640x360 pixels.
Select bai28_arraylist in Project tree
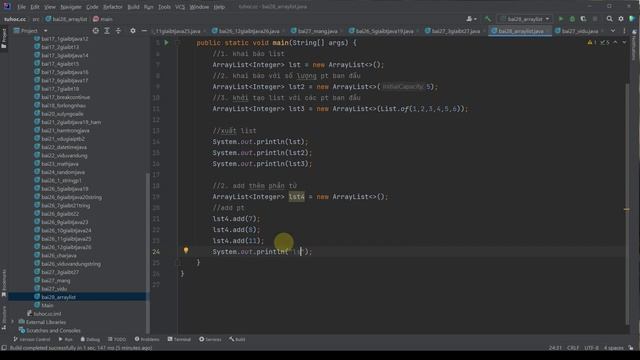tap(58, 297)
